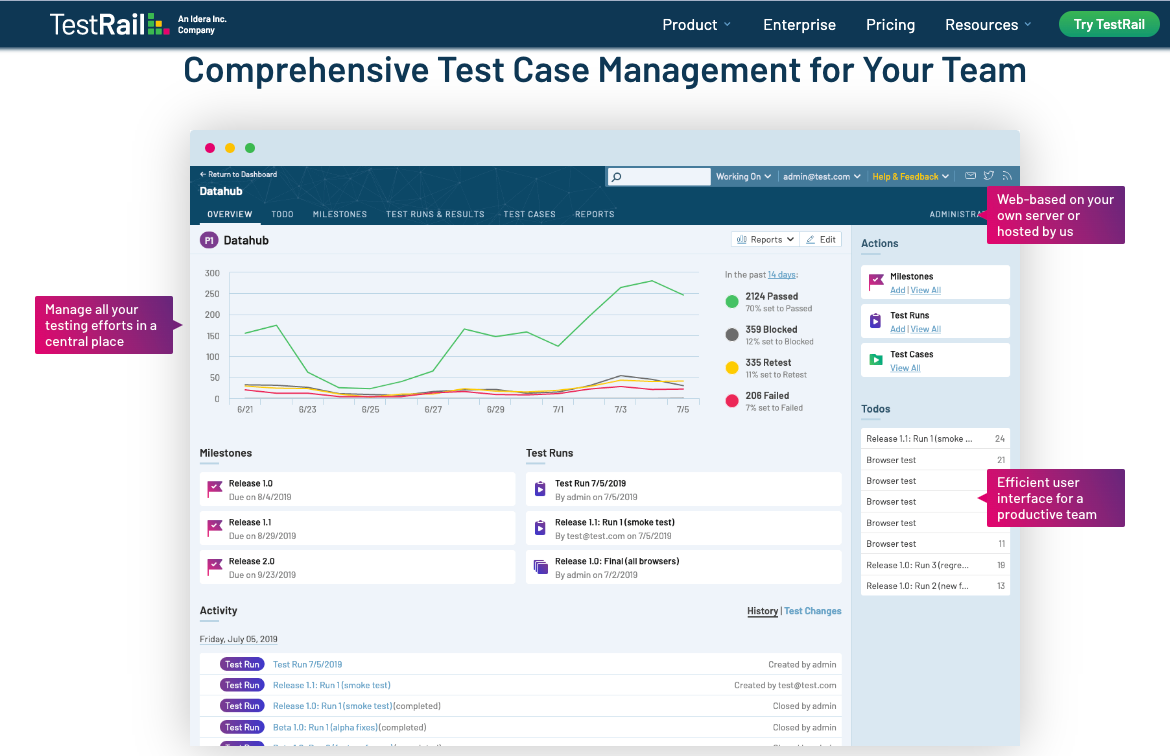Click the Test Run 7/5/2019 clipboard icon
This screenshot has width=1170, height=756.
click(x=541, y=489)
